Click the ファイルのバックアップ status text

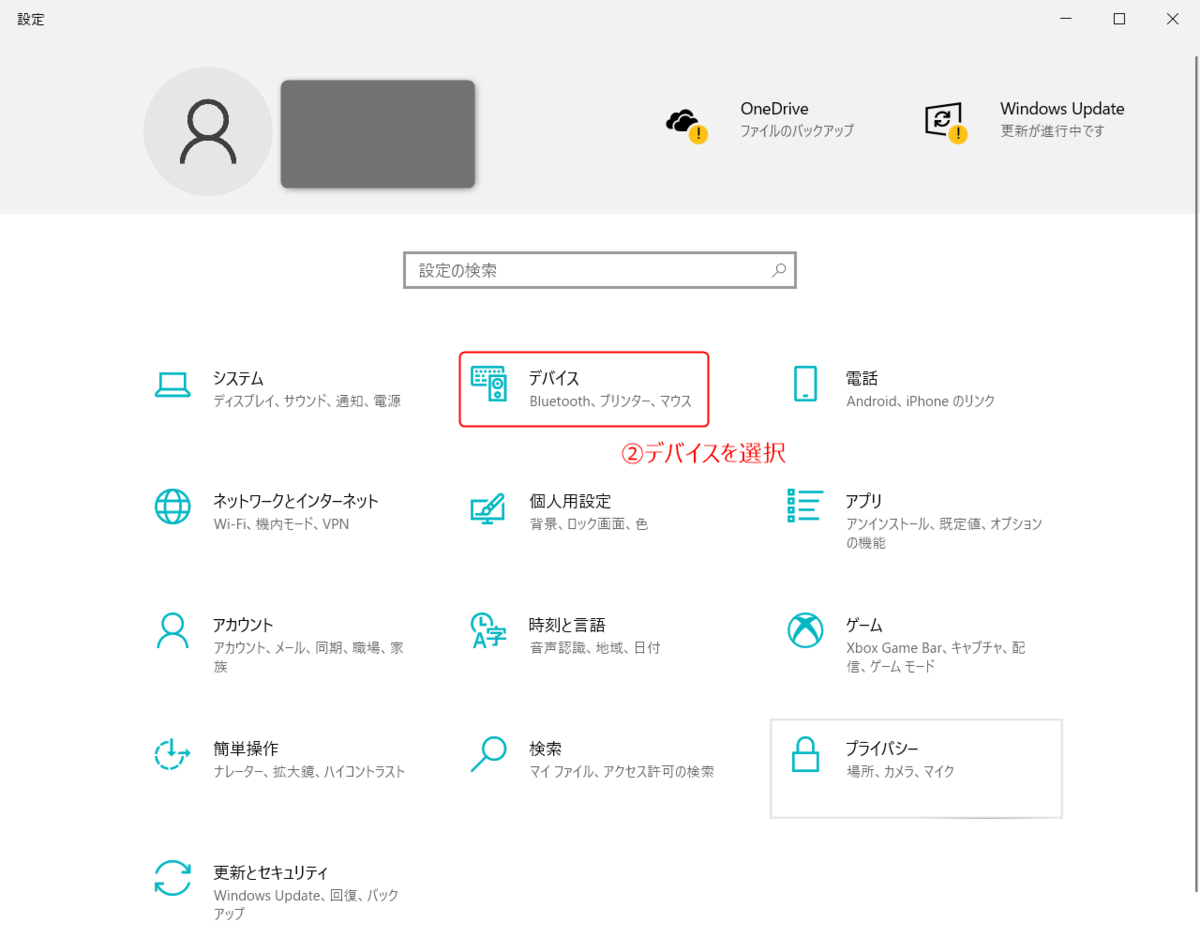[x=797, y=131]
